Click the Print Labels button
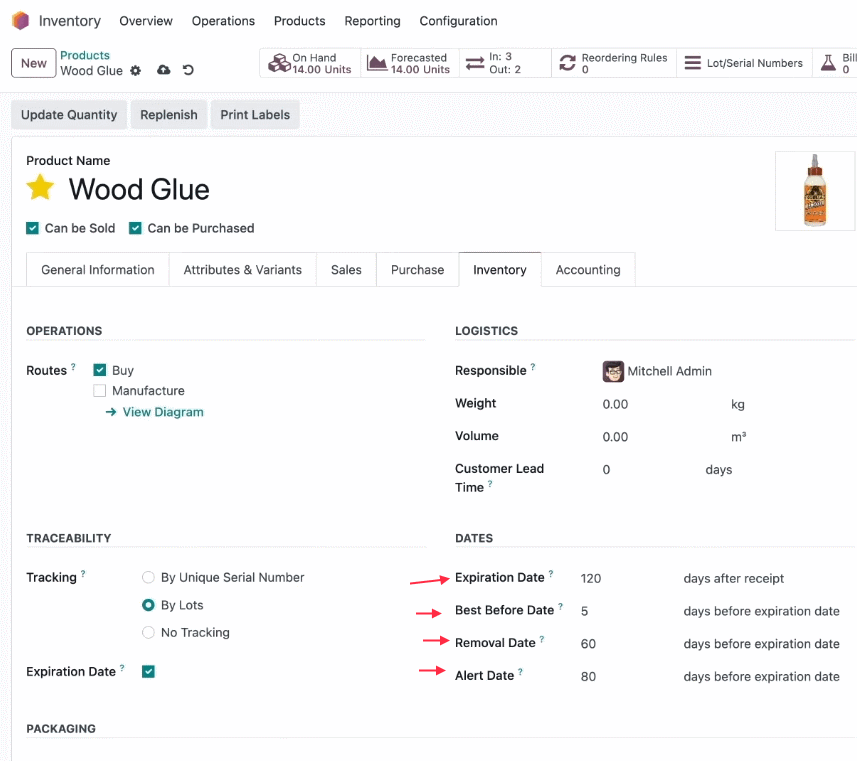Image resolution: width=857 pixels, height=761 pixels. point(255,115)
